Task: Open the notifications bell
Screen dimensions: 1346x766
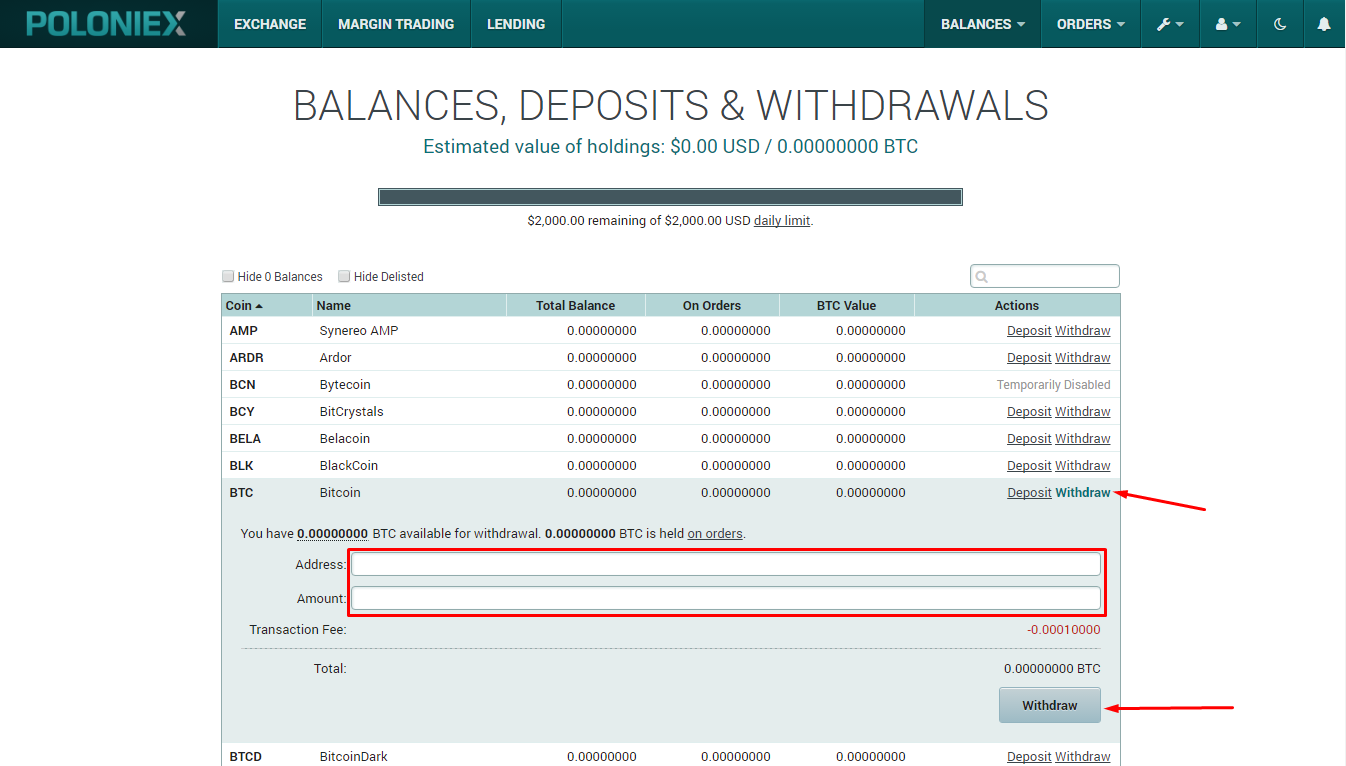Action: pos(1325,24)
